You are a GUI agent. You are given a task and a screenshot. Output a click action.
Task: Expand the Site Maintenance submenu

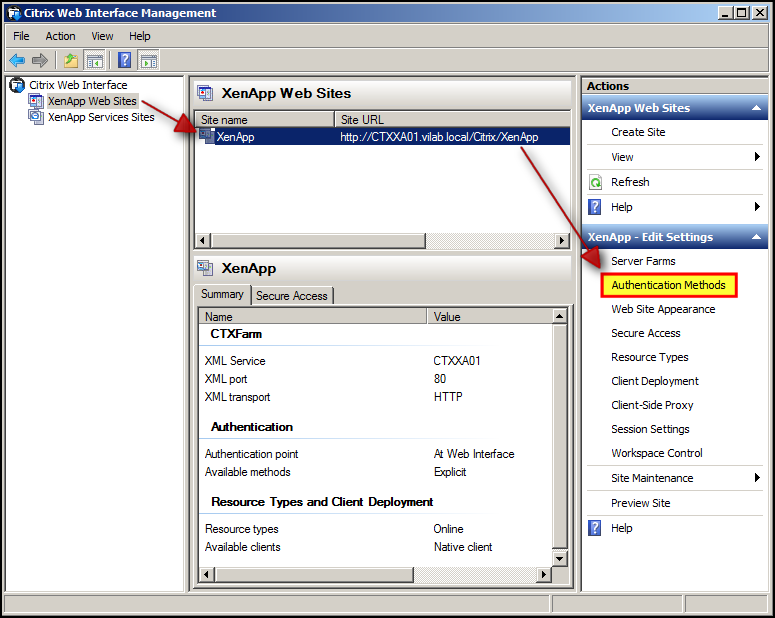(757, 478)
